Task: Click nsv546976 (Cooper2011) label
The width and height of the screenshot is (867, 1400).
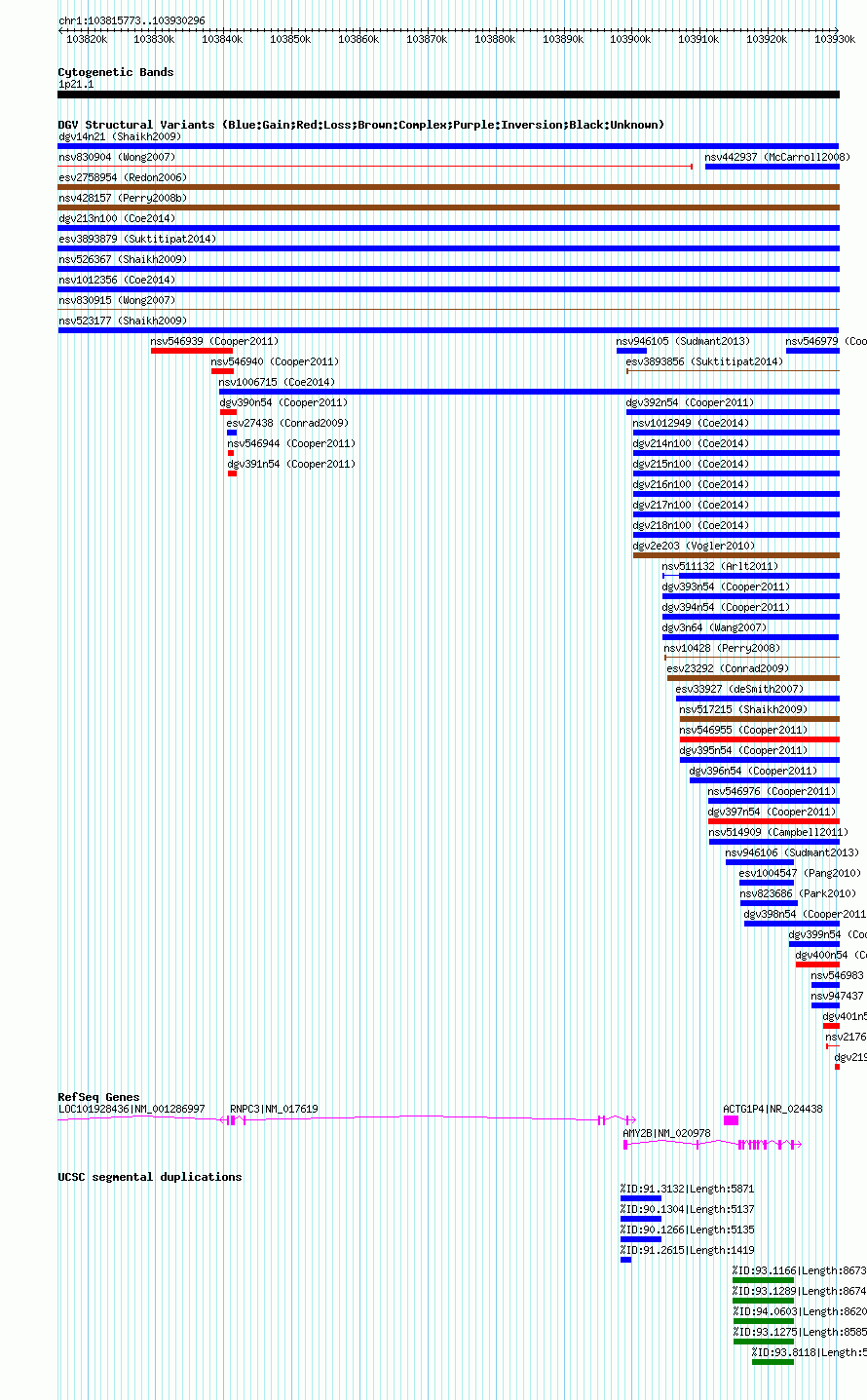Action: (773, 791)
